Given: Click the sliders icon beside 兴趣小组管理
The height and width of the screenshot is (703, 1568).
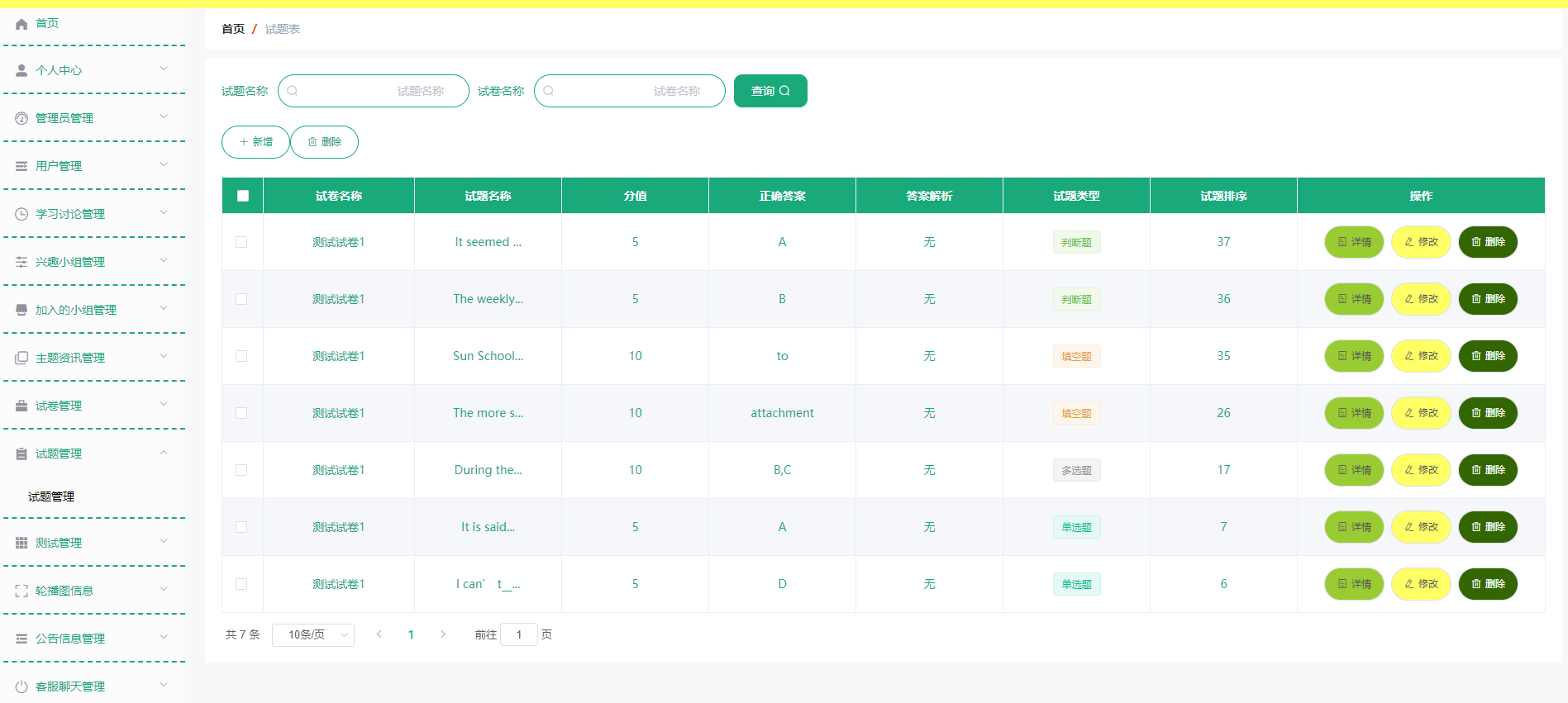Looking at the screenshot, I should tap(21, 262).
